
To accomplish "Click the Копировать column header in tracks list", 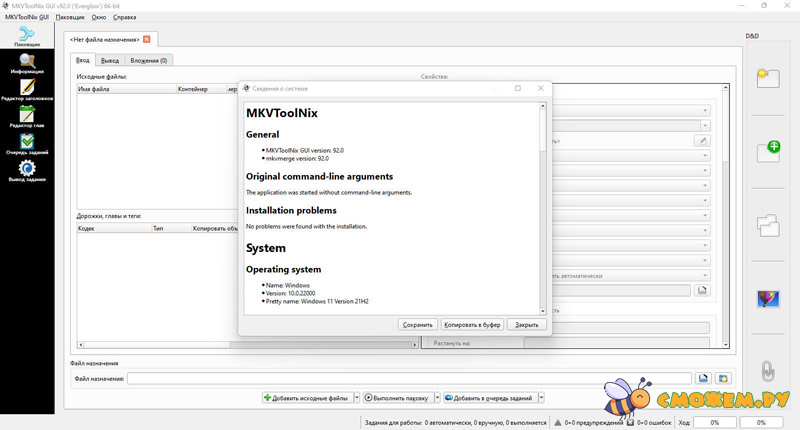I will [214, 228].
